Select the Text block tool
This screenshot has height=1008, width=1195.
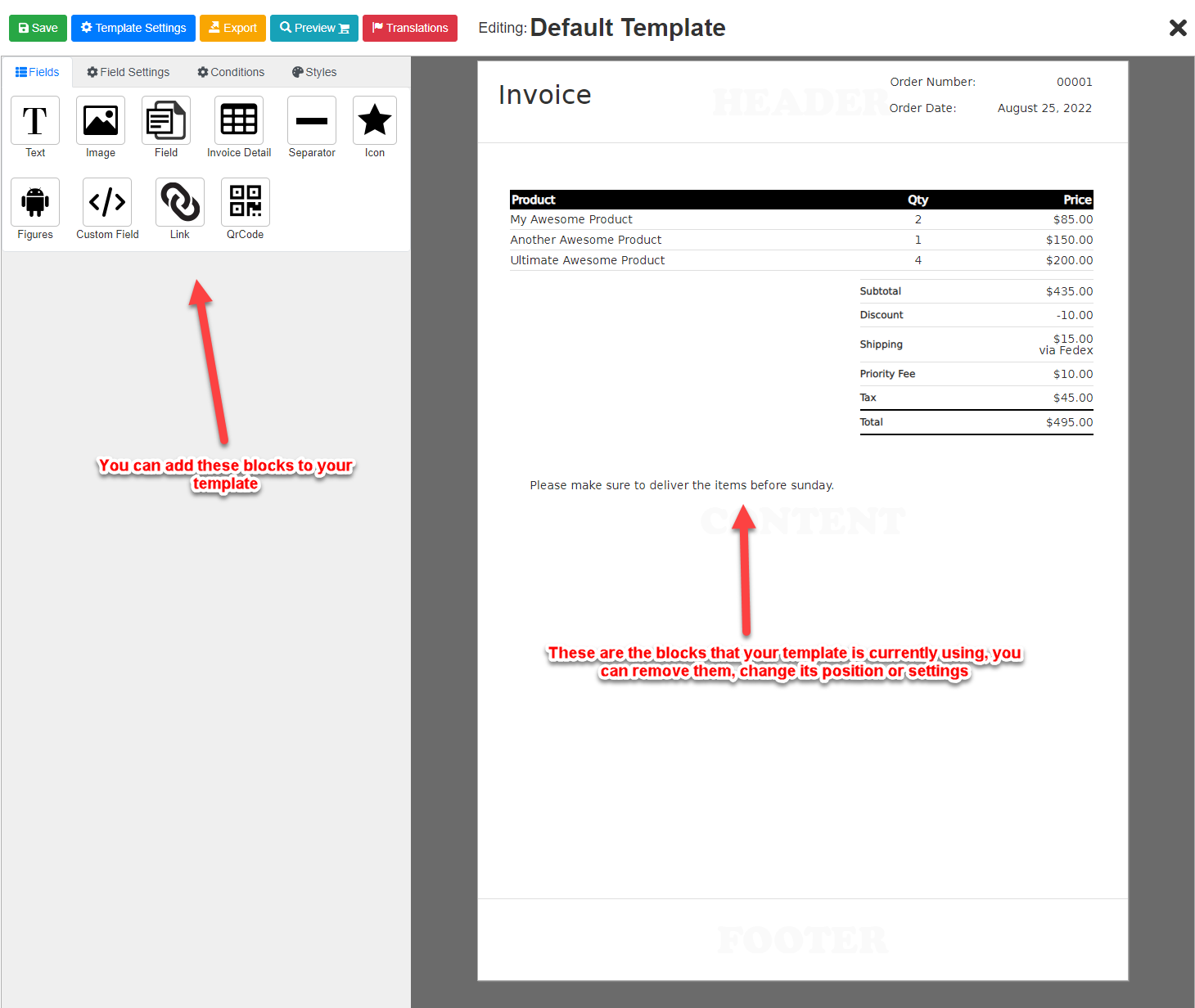click(x=34, y=125)
